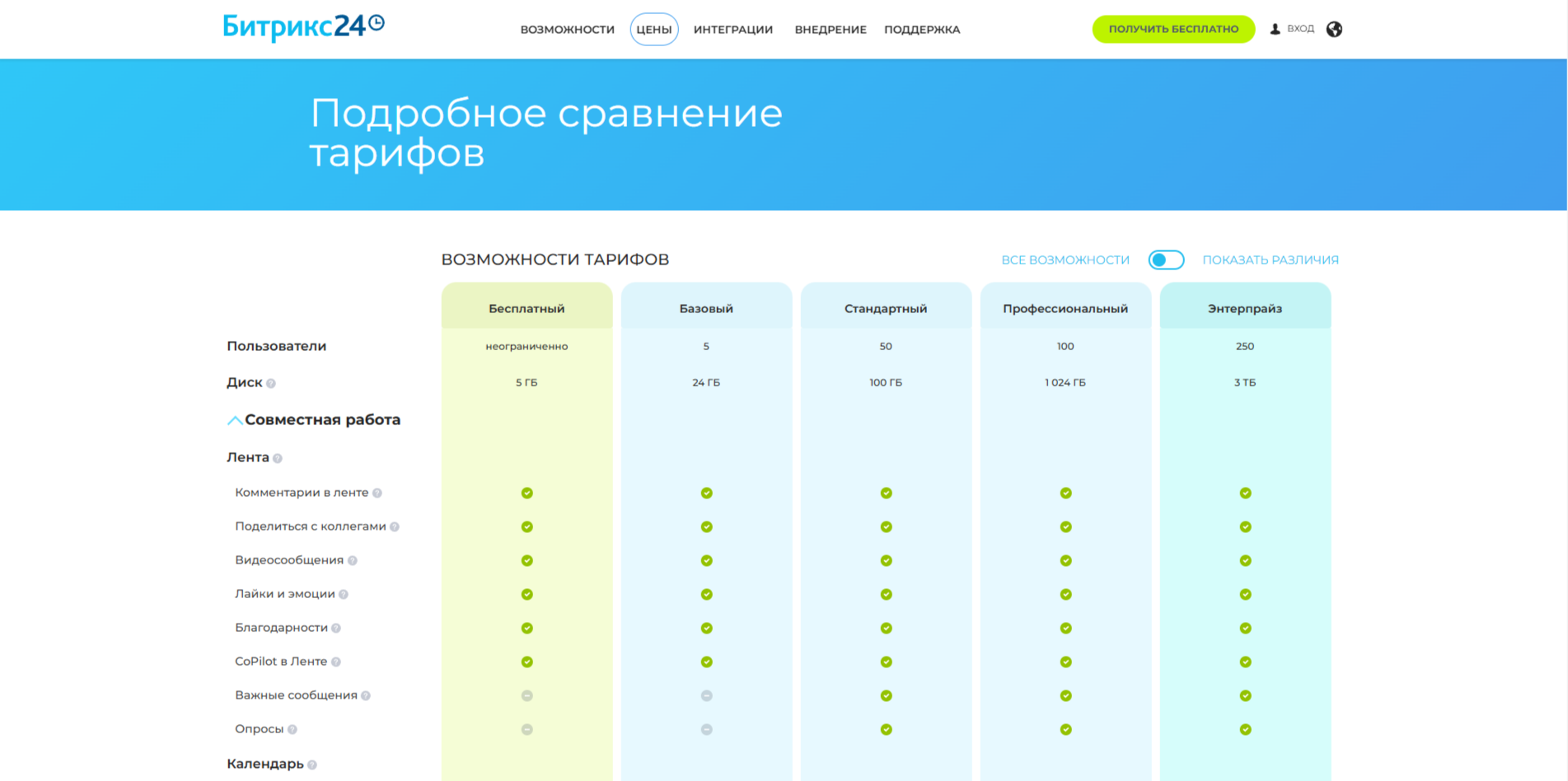This screenshot has height=781, width=1568.
Task: Collapse the Совместная работа section
Action: pos(235,421)
